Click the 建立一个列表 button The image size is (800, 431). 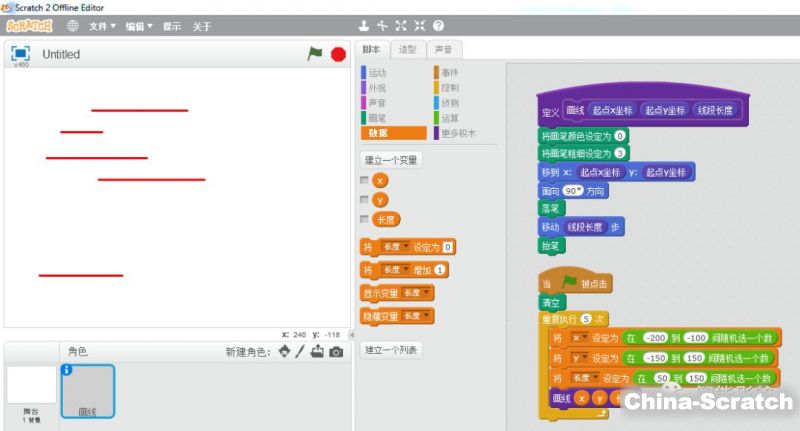pyautogui.click(x=391, y=350)
